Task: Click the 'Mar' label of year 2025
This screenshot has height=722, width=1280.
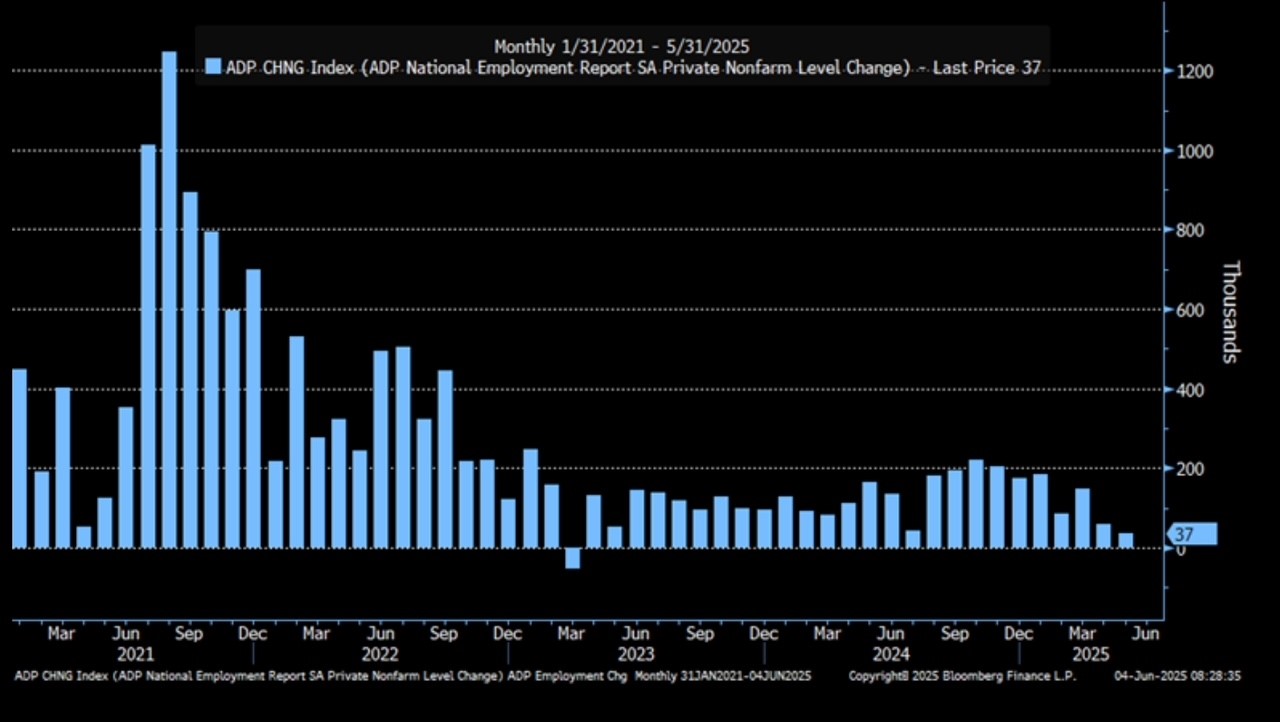Action: point(1082,634)
